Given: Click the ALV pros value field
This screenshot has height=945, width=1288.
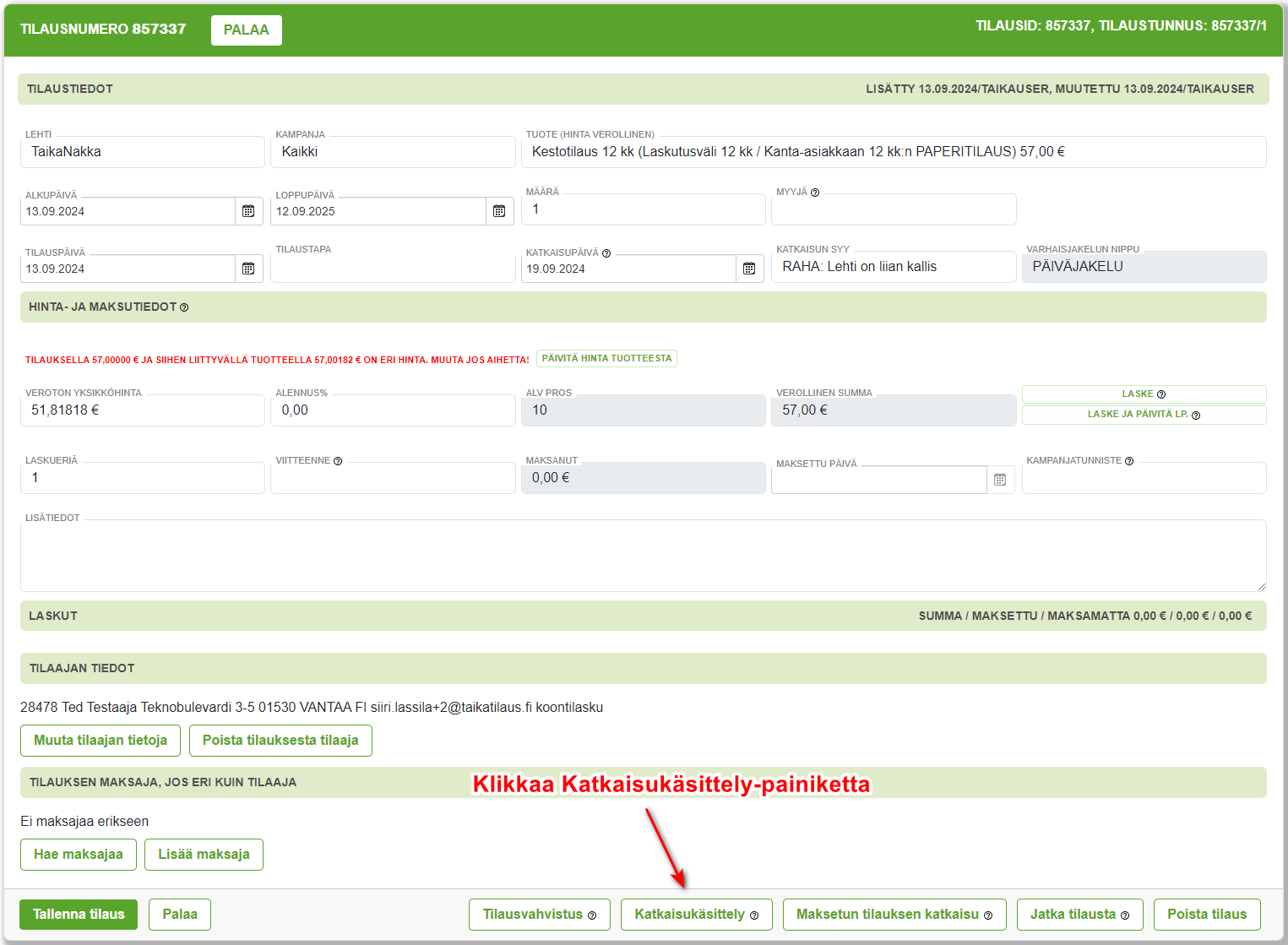Looking at the screenshot, I should point(644,410).
